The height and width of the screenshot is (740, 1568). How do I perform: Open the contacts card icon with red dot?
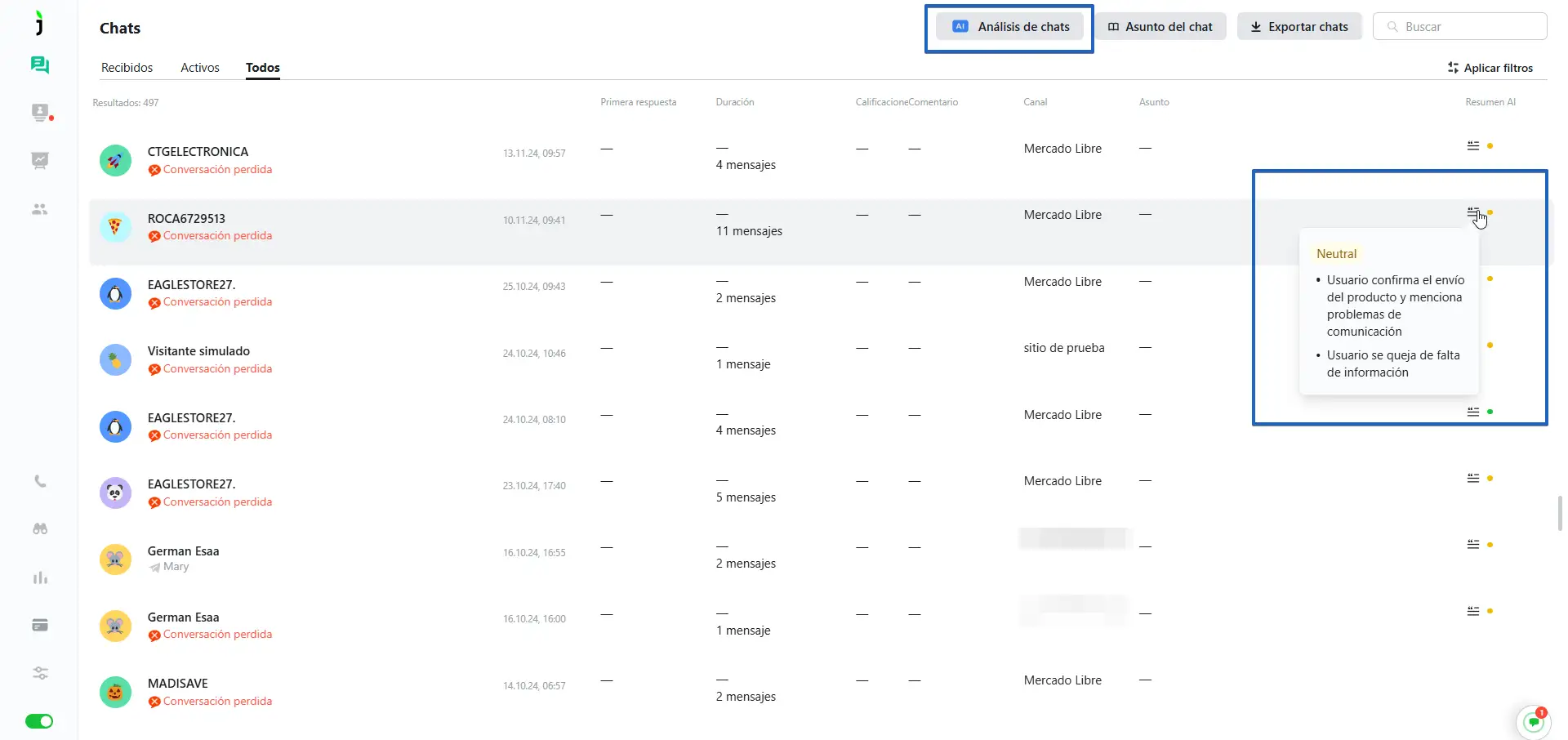pos(39,113)
